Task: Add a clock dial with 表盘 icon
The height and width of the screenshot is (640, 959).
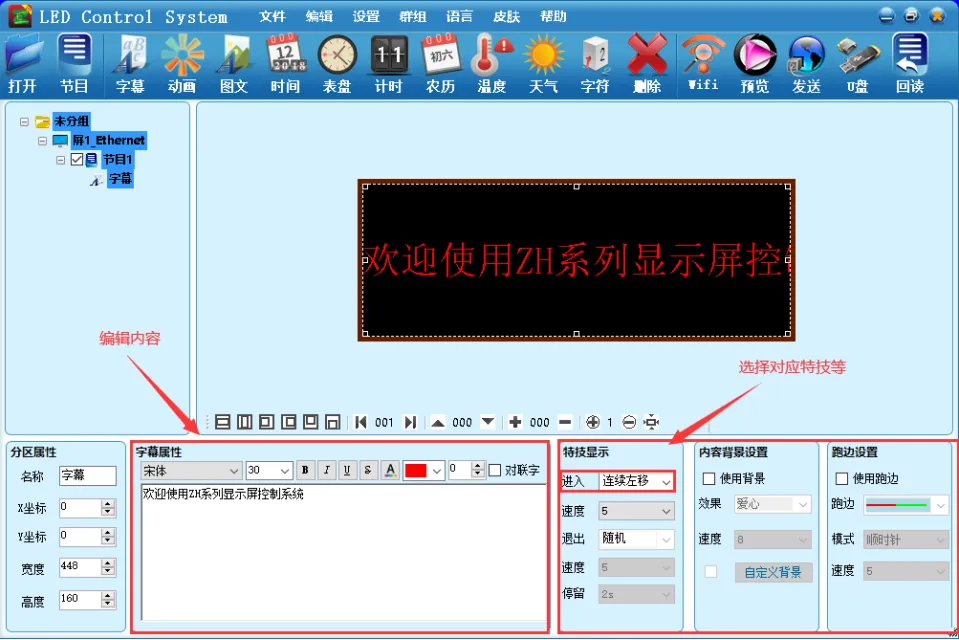Action: pyautogui.click(x=336, y=64)
